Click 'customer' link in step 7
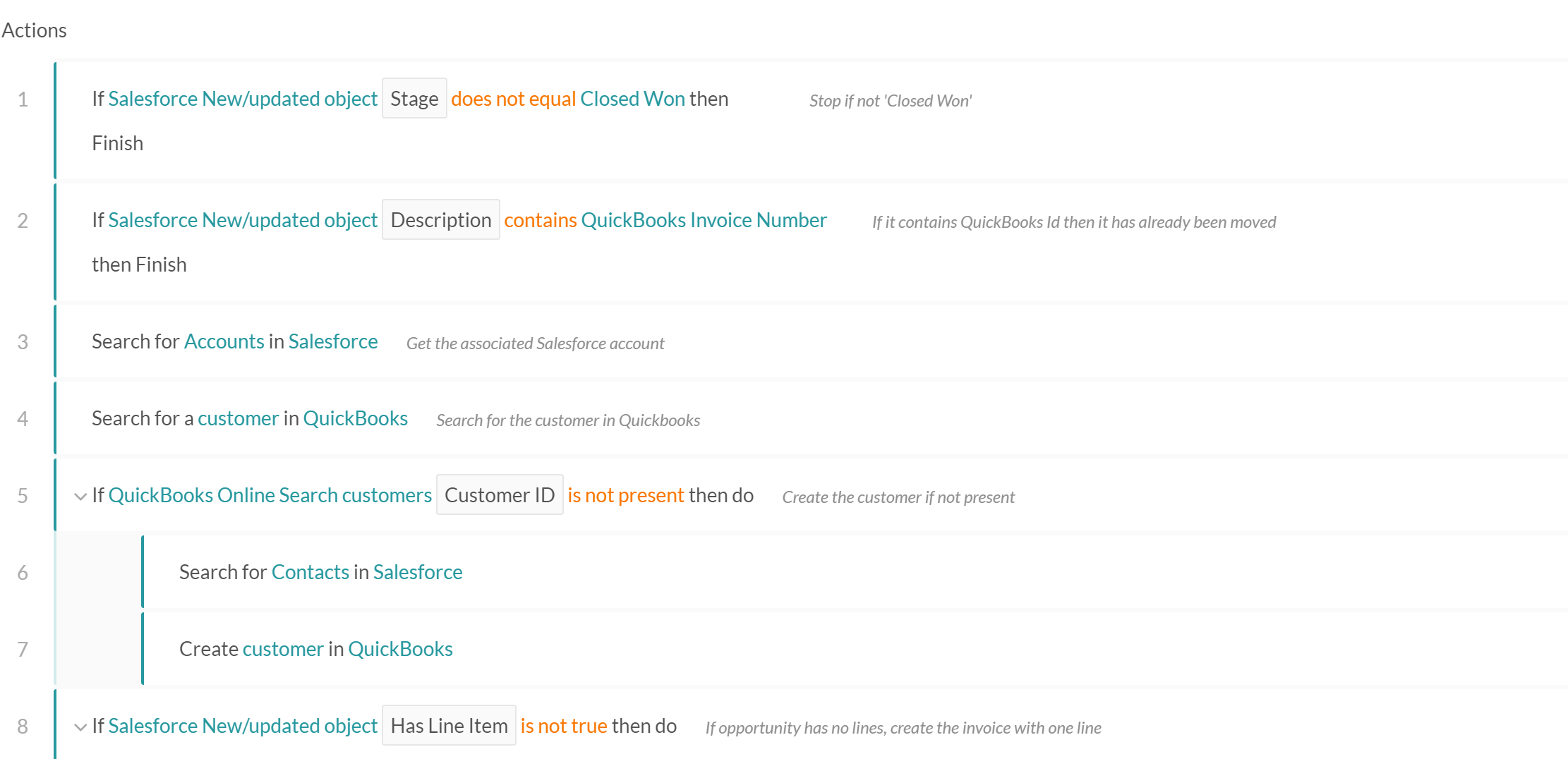This screenshot has height=759, width=1568. [283, 650]
